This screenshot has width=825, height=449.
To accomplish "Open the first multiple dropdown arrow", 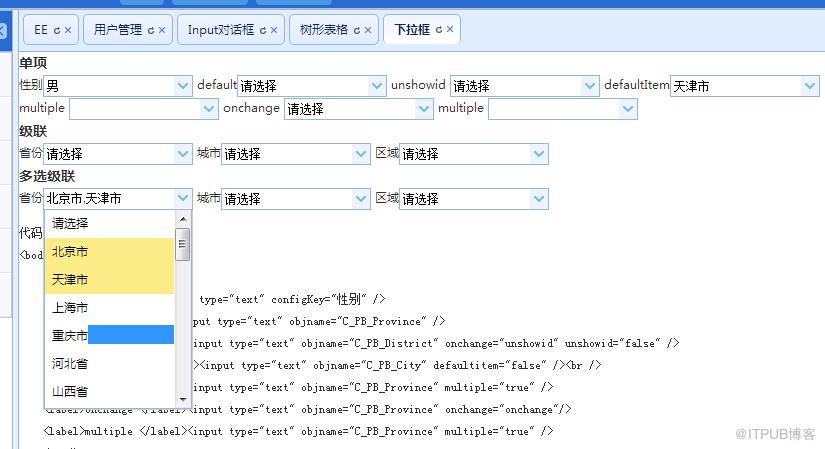I will pos(208,109).
